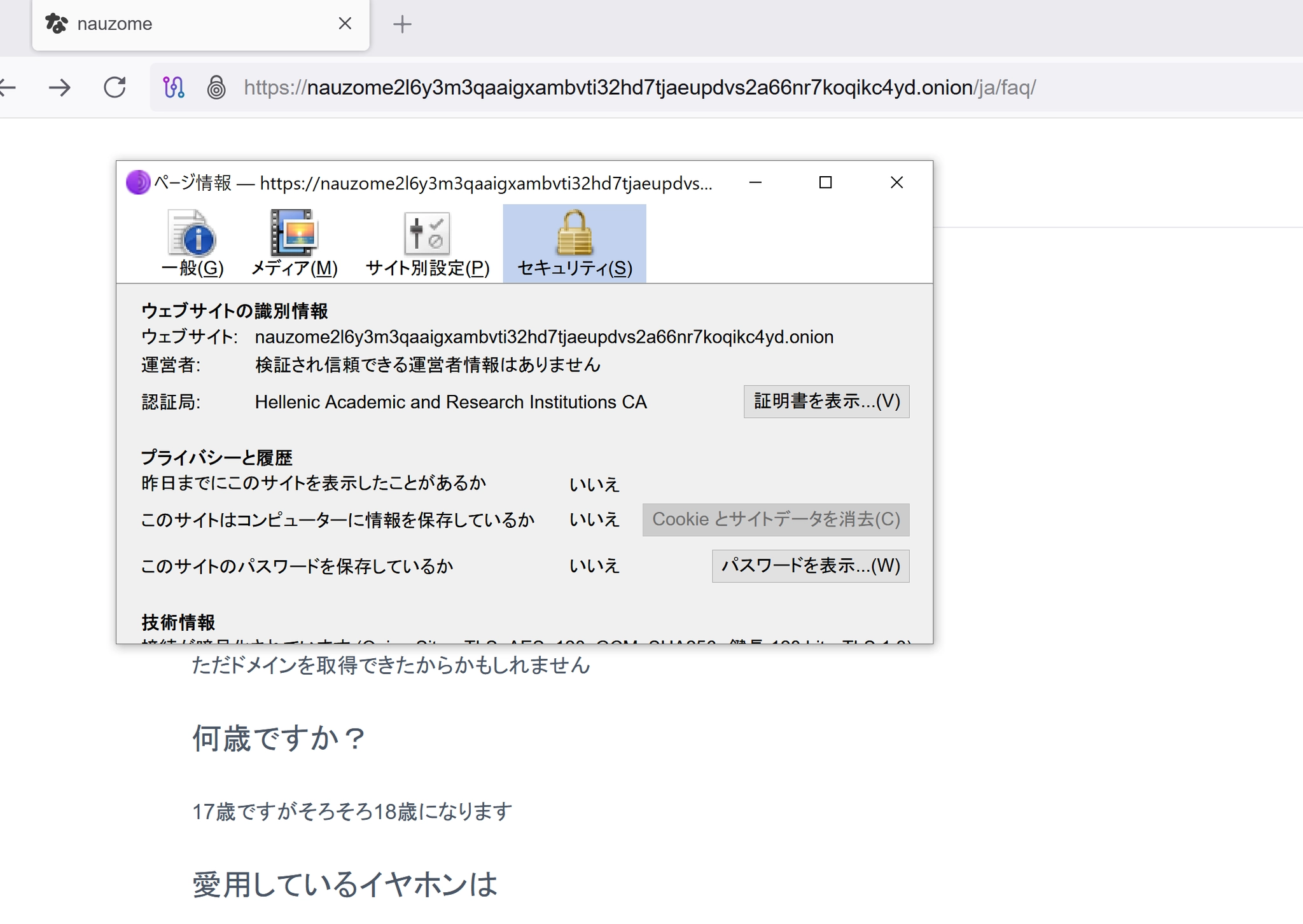Screen dimensions: 1303x924
Task: Open a new browser tab
Action: click(x=402, y=24)
